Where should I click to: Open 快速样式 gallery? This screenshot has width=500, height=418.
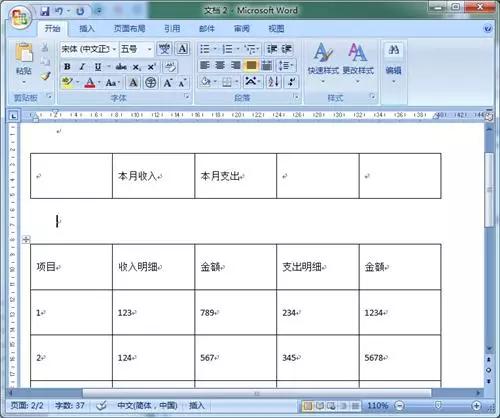tap(323, 62)
